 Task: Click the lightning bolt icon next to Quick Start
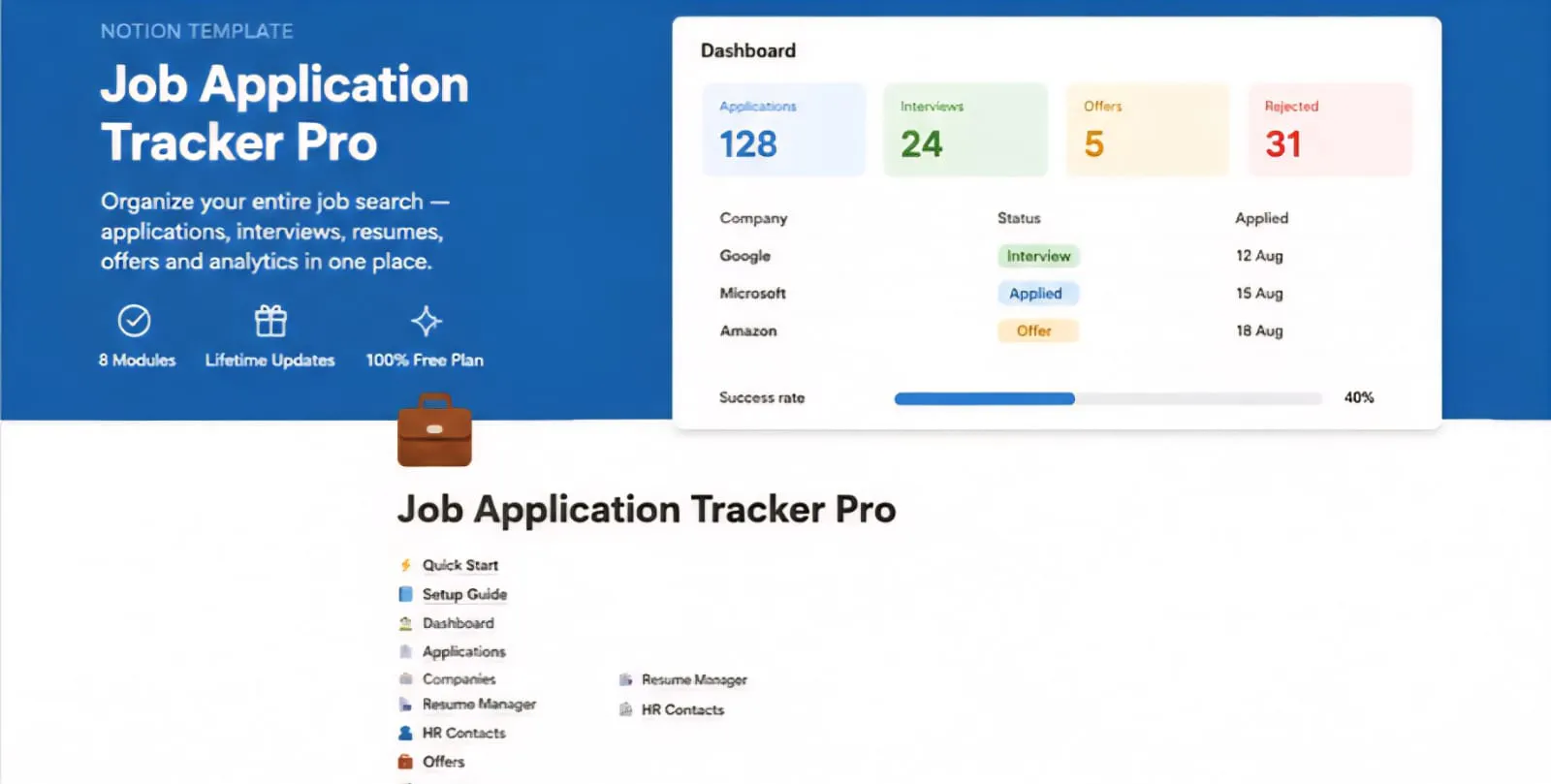tap(406, 565)
